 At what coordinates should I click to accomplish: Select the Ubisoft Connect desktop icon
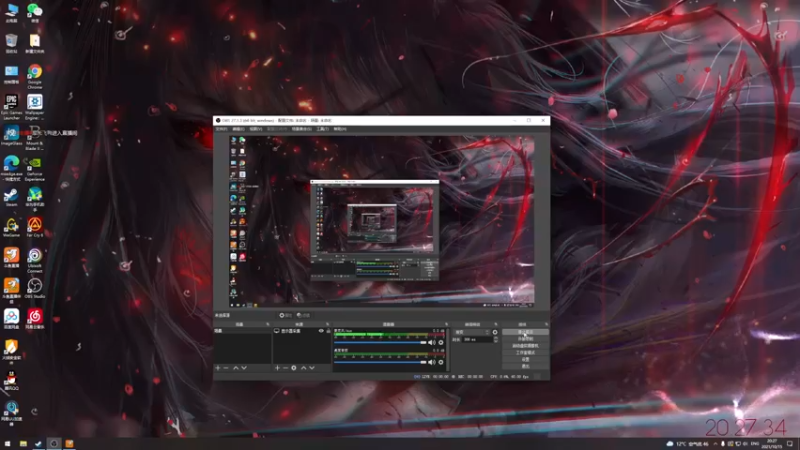pos(35,260)
